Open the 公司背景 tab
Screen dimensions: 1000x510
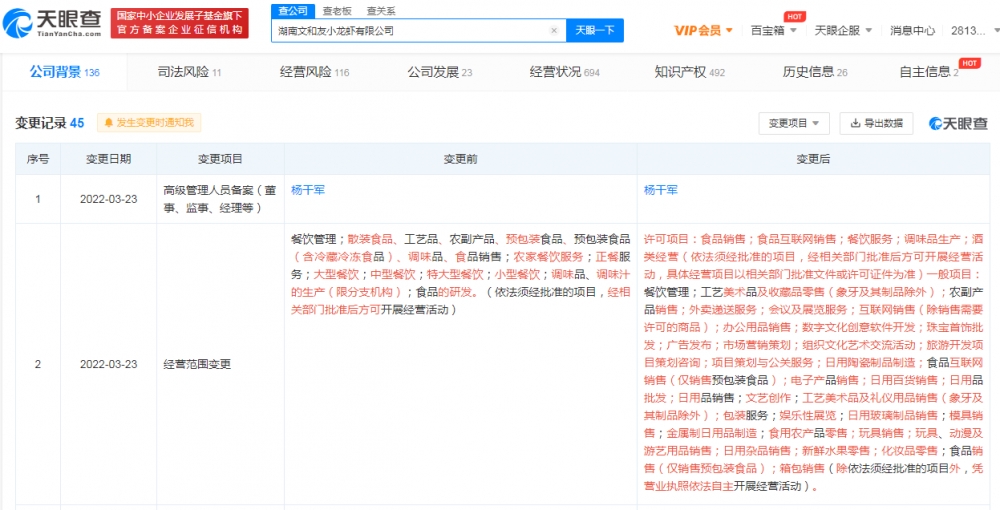[x=64, y=72]
